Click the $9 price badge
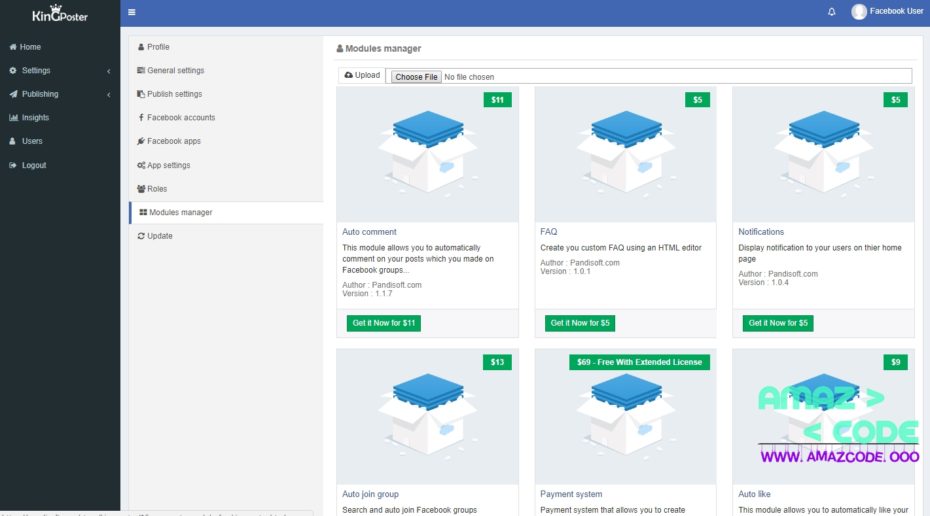Image resolution: width=930 pixels, height=516 pixels. pos(896,362)
